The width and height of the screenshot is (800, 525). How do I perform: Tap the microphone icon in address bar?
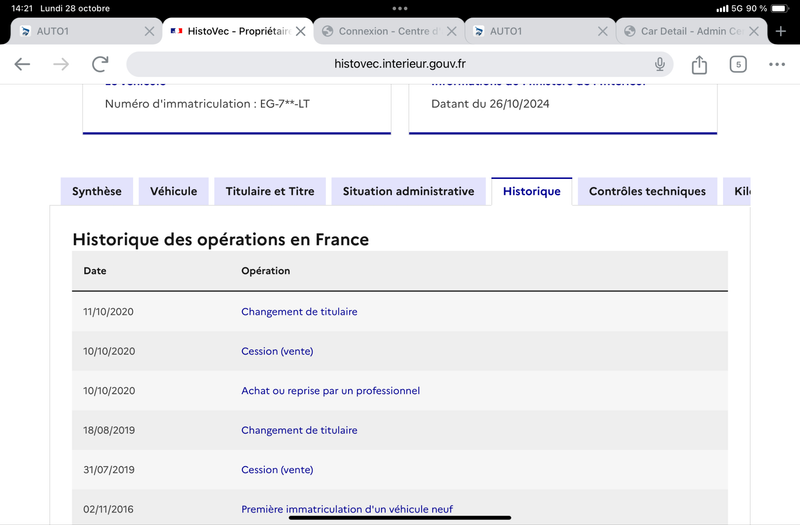point(660,64)
